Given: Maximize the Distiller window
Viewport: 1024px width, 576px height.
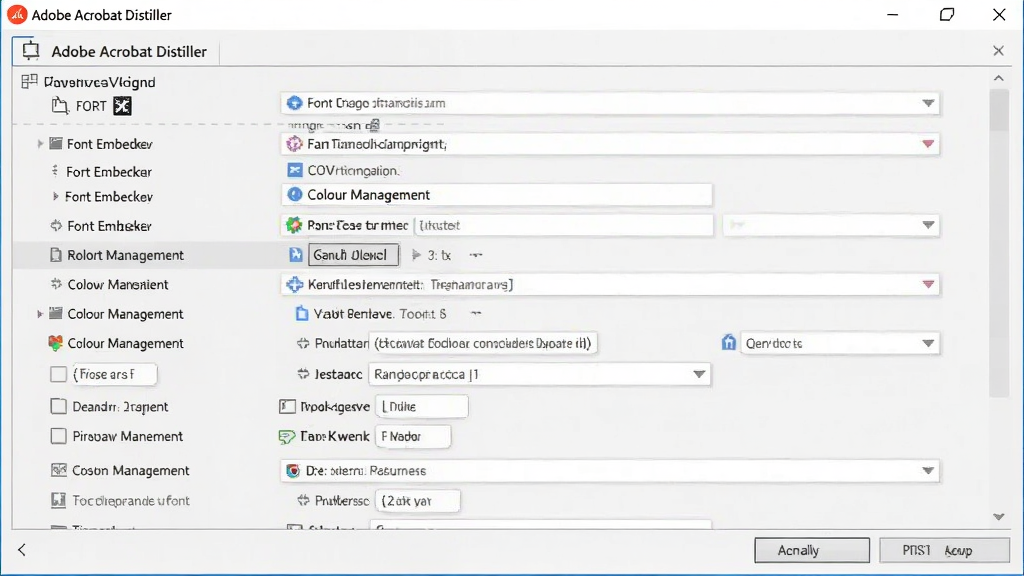Looking at the screenshot, I should (947, 14).
